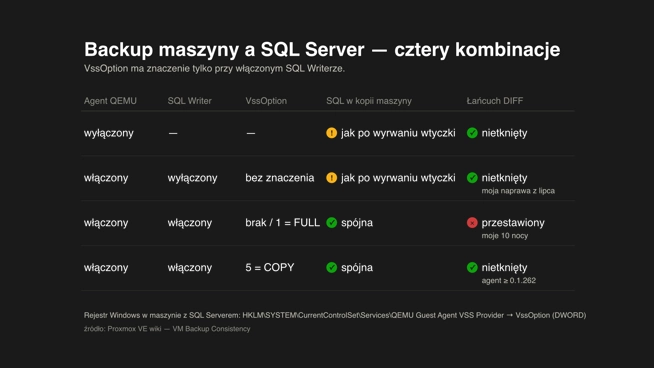
Task: Click the warning icon in the wyłączony agent row
Action: (x=332, y=133)
